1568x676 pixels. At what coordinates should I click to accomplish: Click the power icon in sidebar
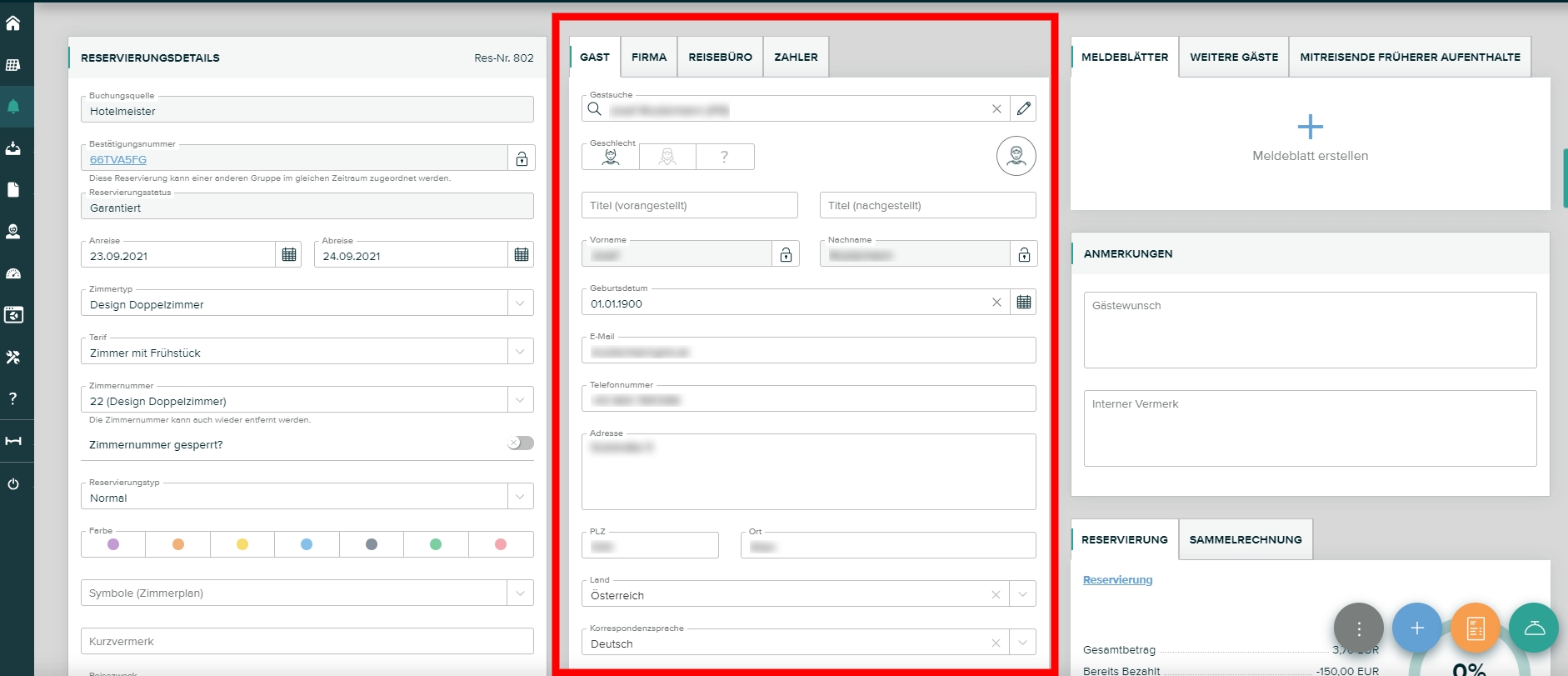point(13,484)
